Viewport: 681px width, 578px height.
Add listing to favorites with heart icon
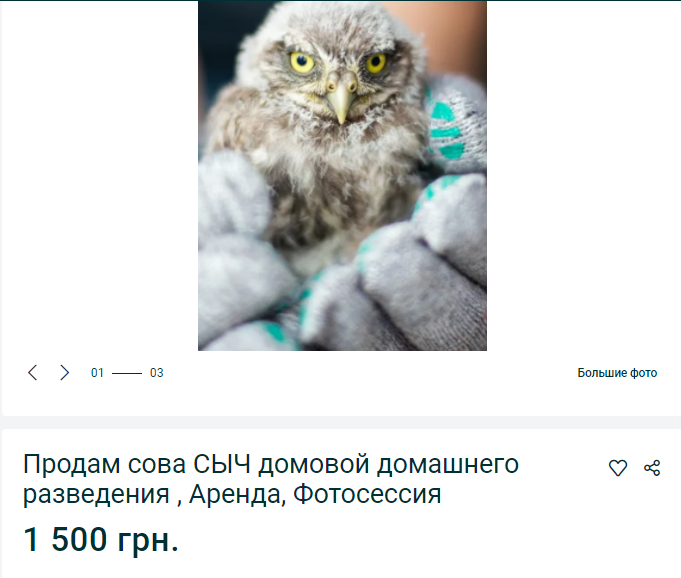tap(618, 468)
